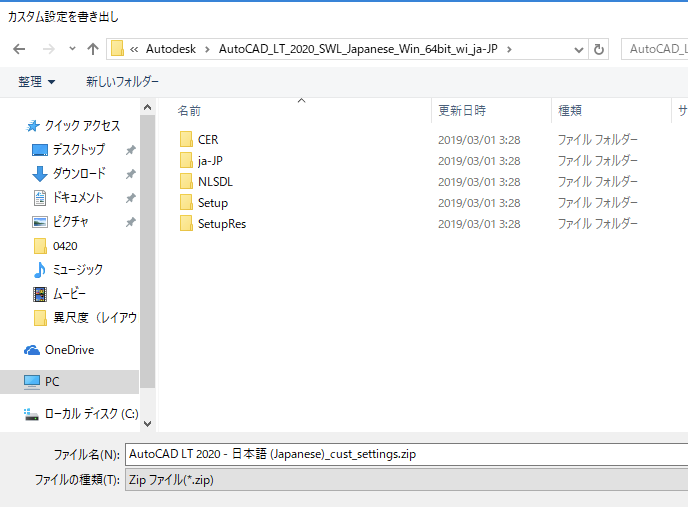The height and width of the screenshot is (507, 688).
Task: Select the ja-JP folder icon
Action: tap(186, 160)
